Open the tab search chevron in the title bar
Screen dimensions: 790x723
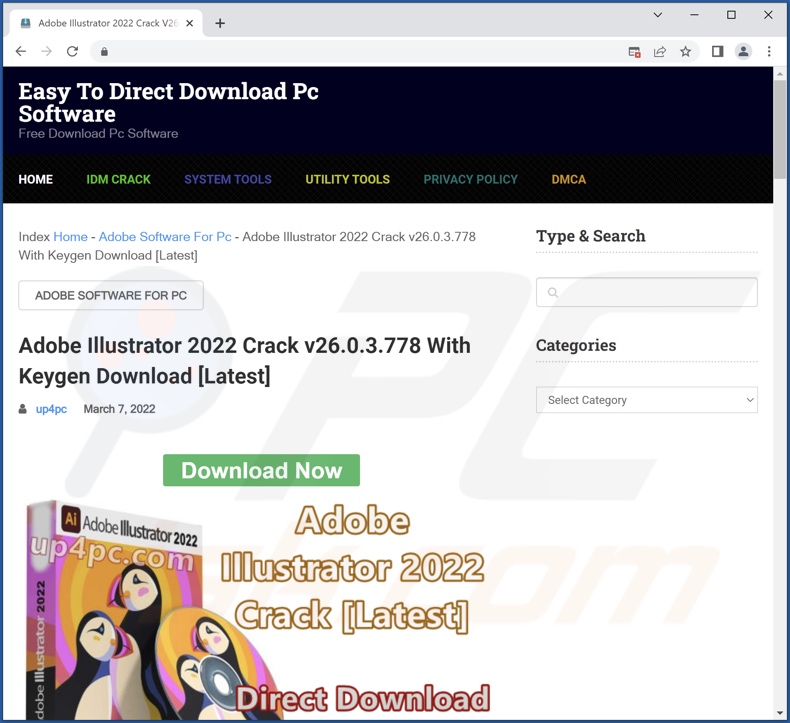657,15
